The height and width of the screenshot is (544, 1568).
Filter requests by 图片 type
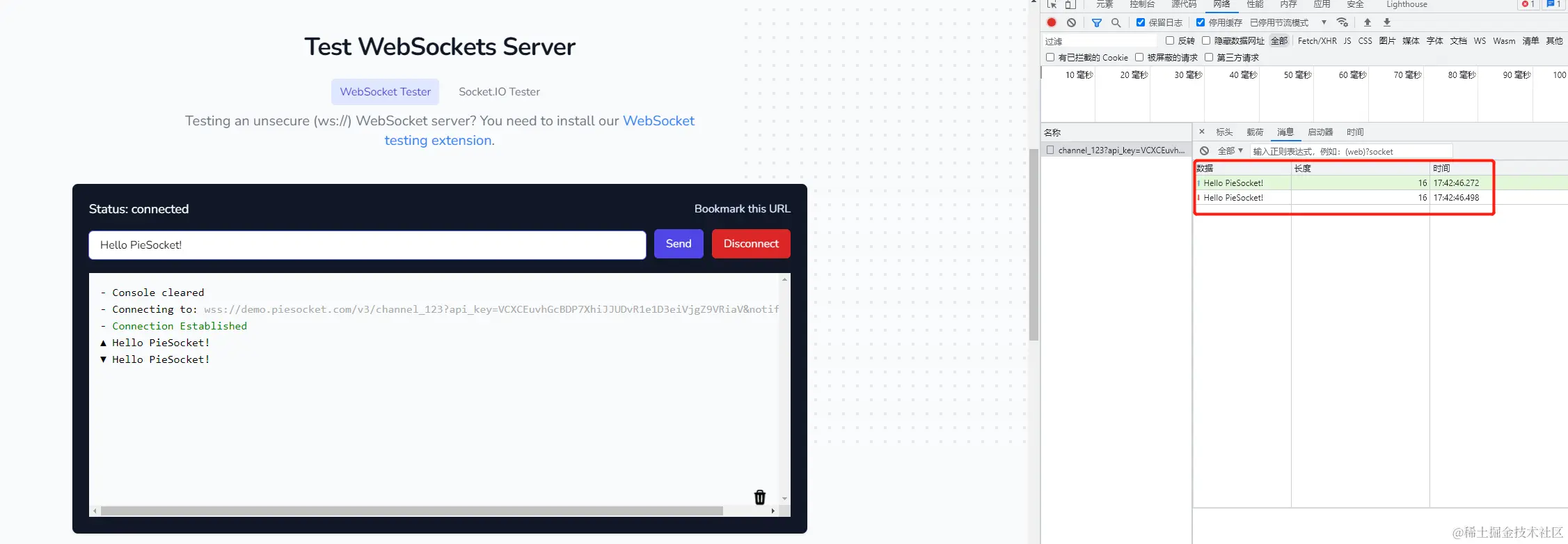[x=1387, y=40]
